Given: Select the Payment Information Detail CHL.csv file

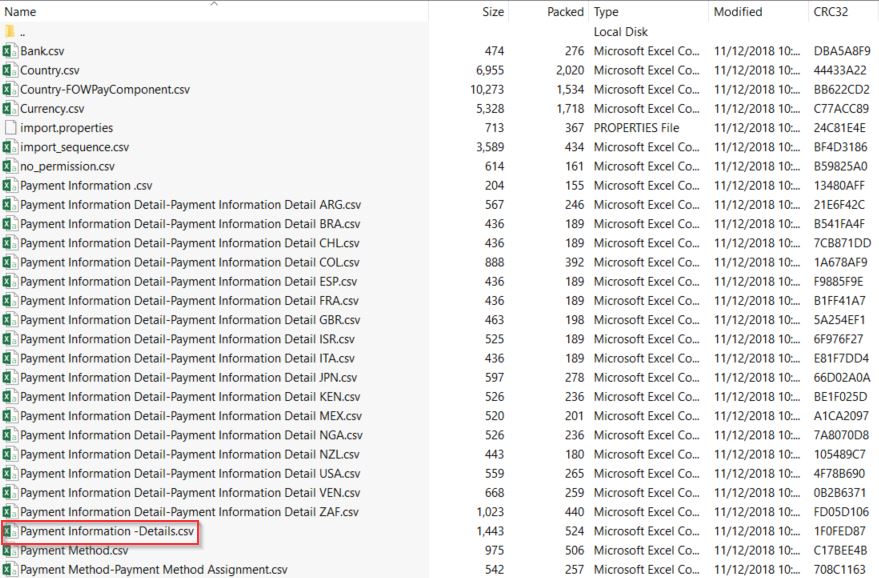Looking at the screenshot, I should click(x=190, y=243).
